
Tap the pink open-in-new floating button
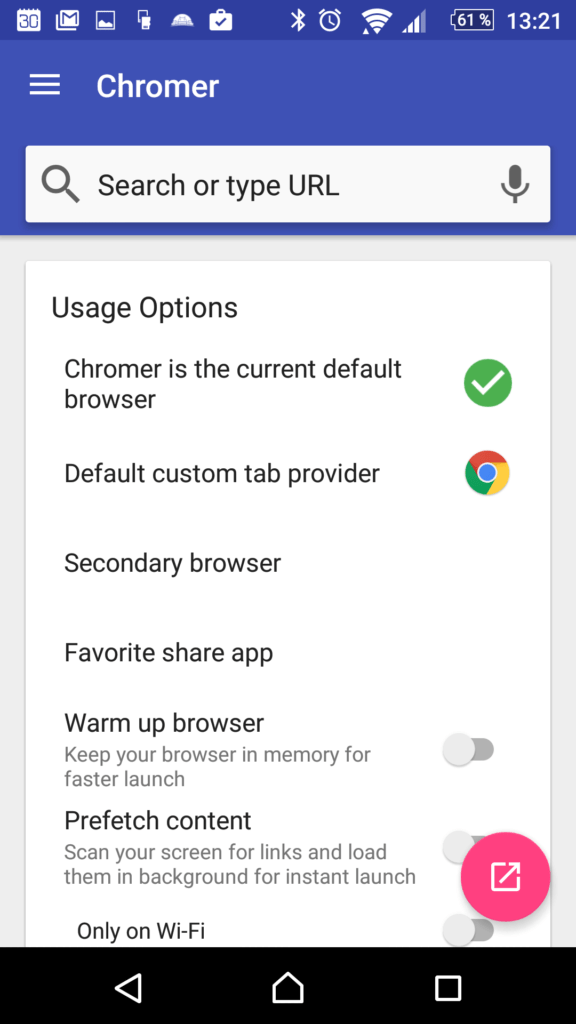pyautogui.click(x=505, y=876)
